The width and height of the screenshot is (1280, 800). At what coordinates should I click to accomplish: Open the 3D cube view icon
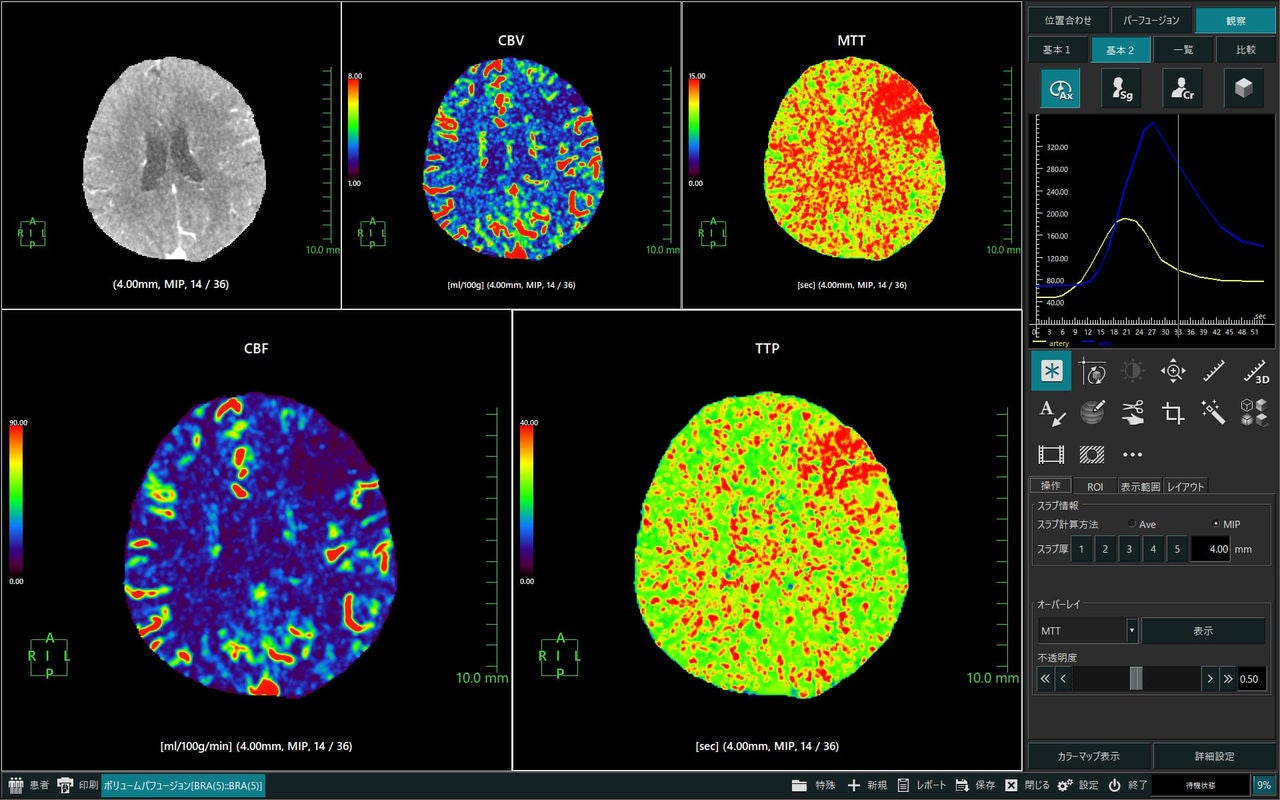tap(1244, 88)
